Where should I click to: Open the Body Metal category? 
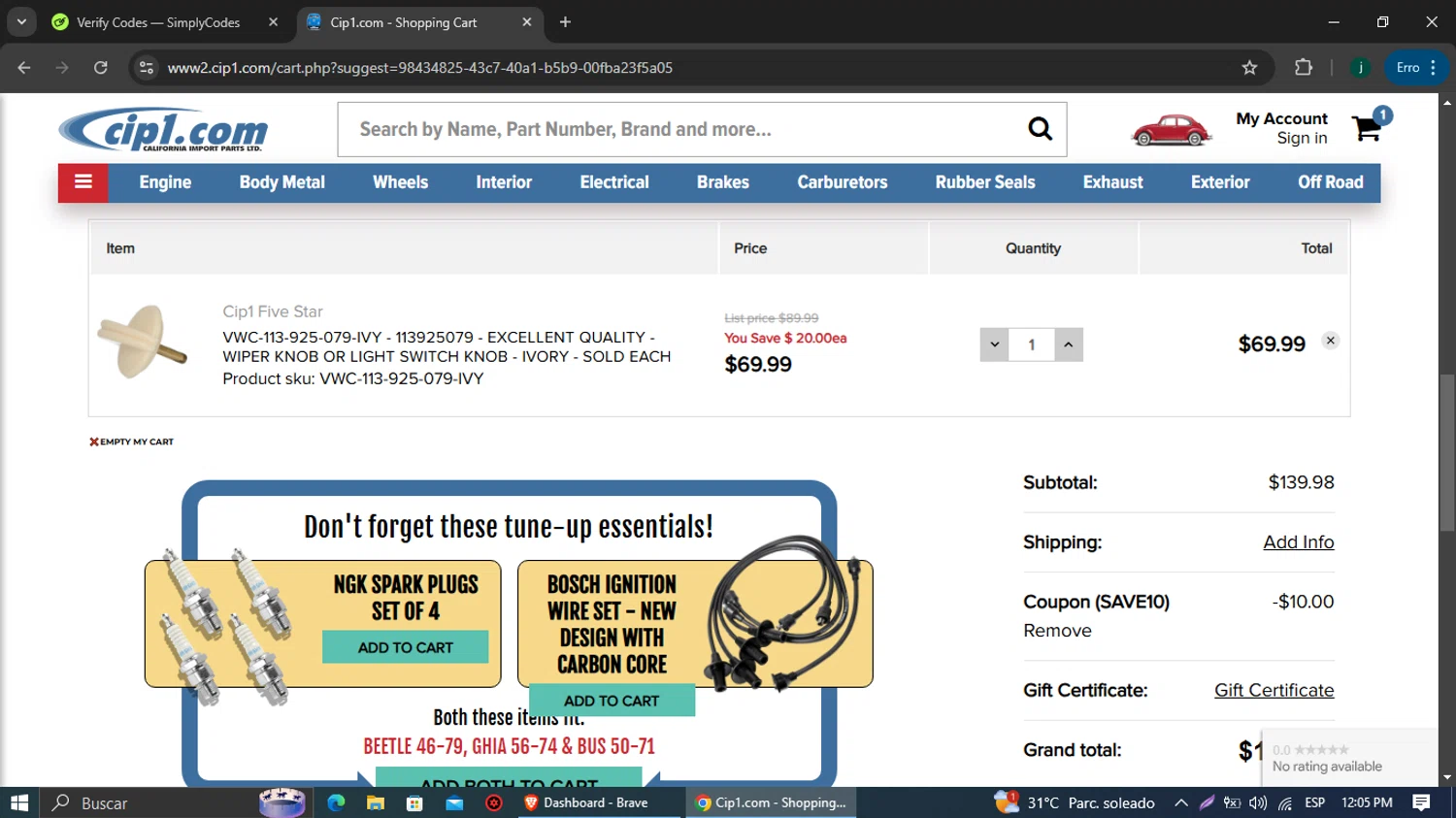282,182
